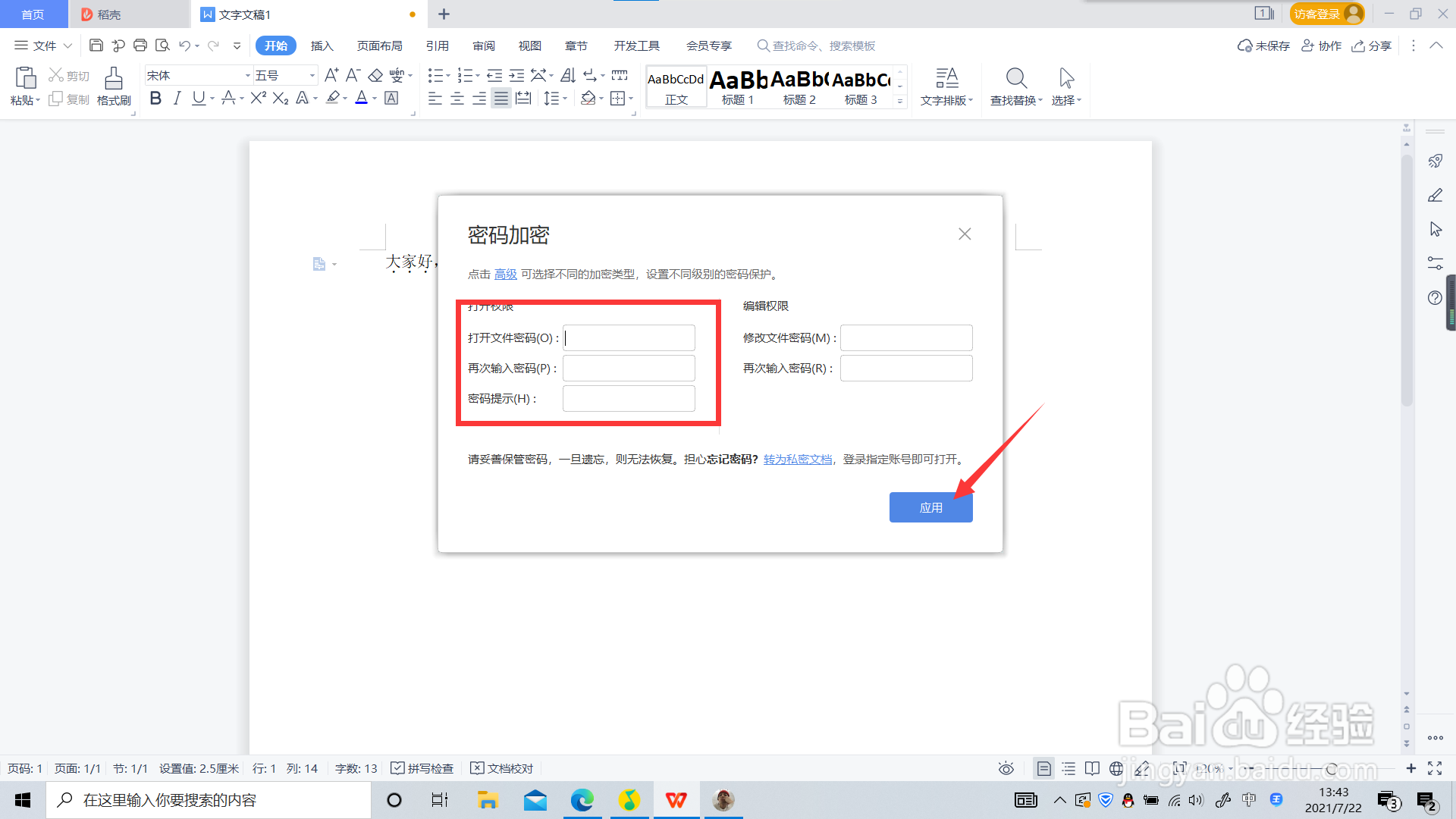Screen dimensions: 1456x819
Task: Click the Save icon in quick toolbar
Action: (96, 45)
